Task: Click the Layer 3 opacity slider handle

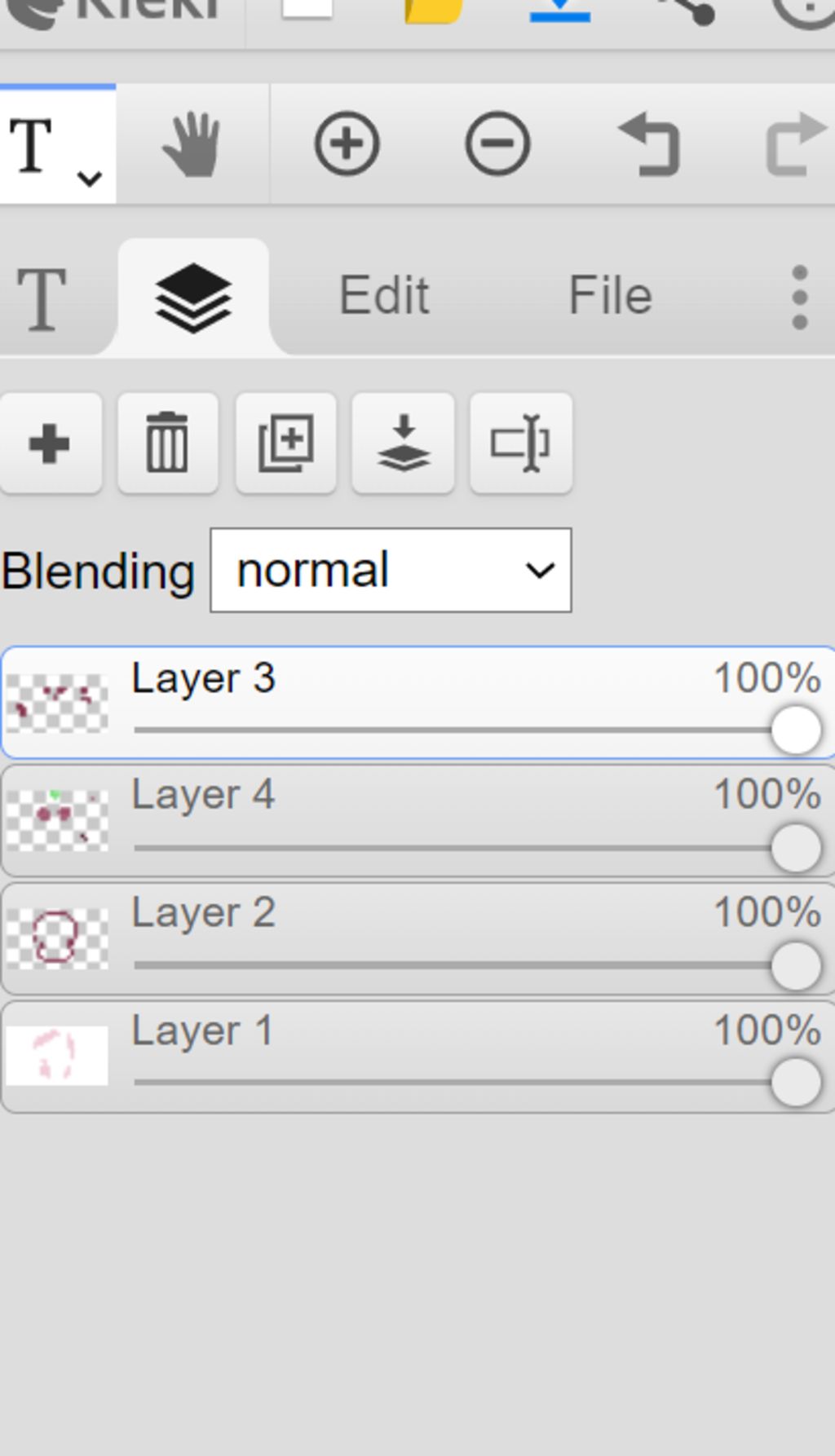Action: pyautogui.click(x=796, y=730)
